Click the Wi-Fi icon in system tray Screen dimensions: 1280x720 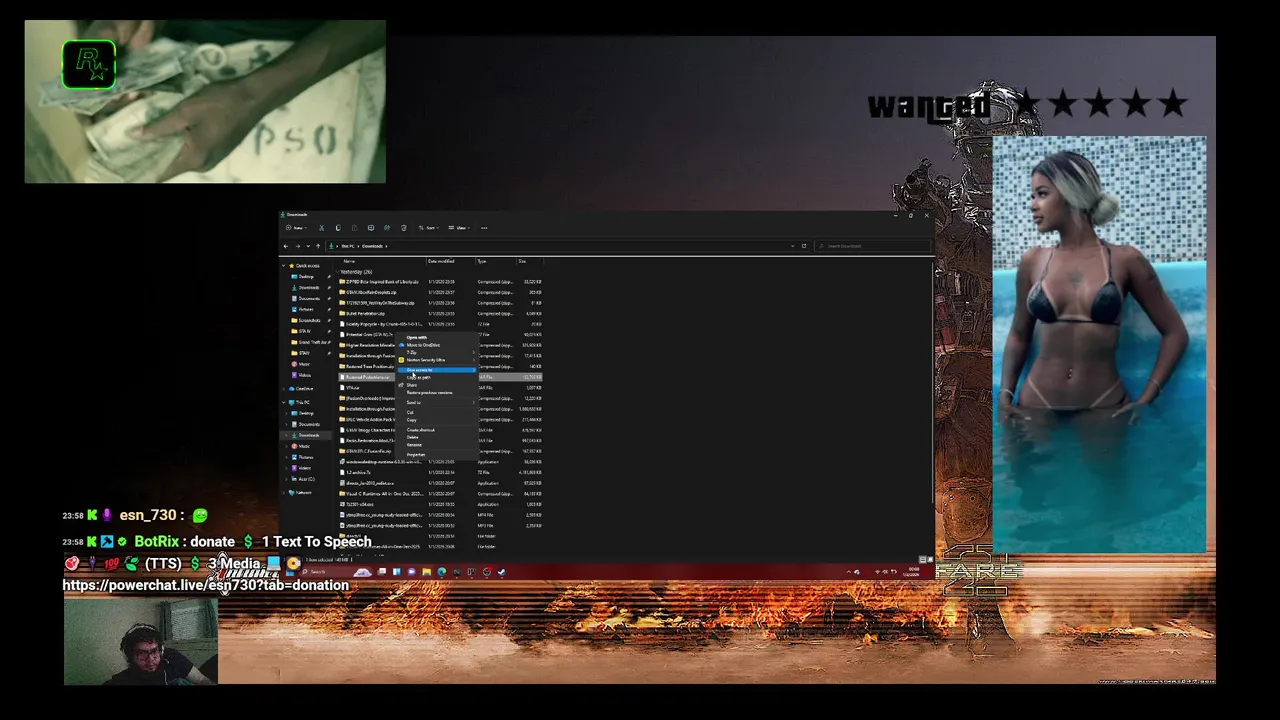click(877, 572)
